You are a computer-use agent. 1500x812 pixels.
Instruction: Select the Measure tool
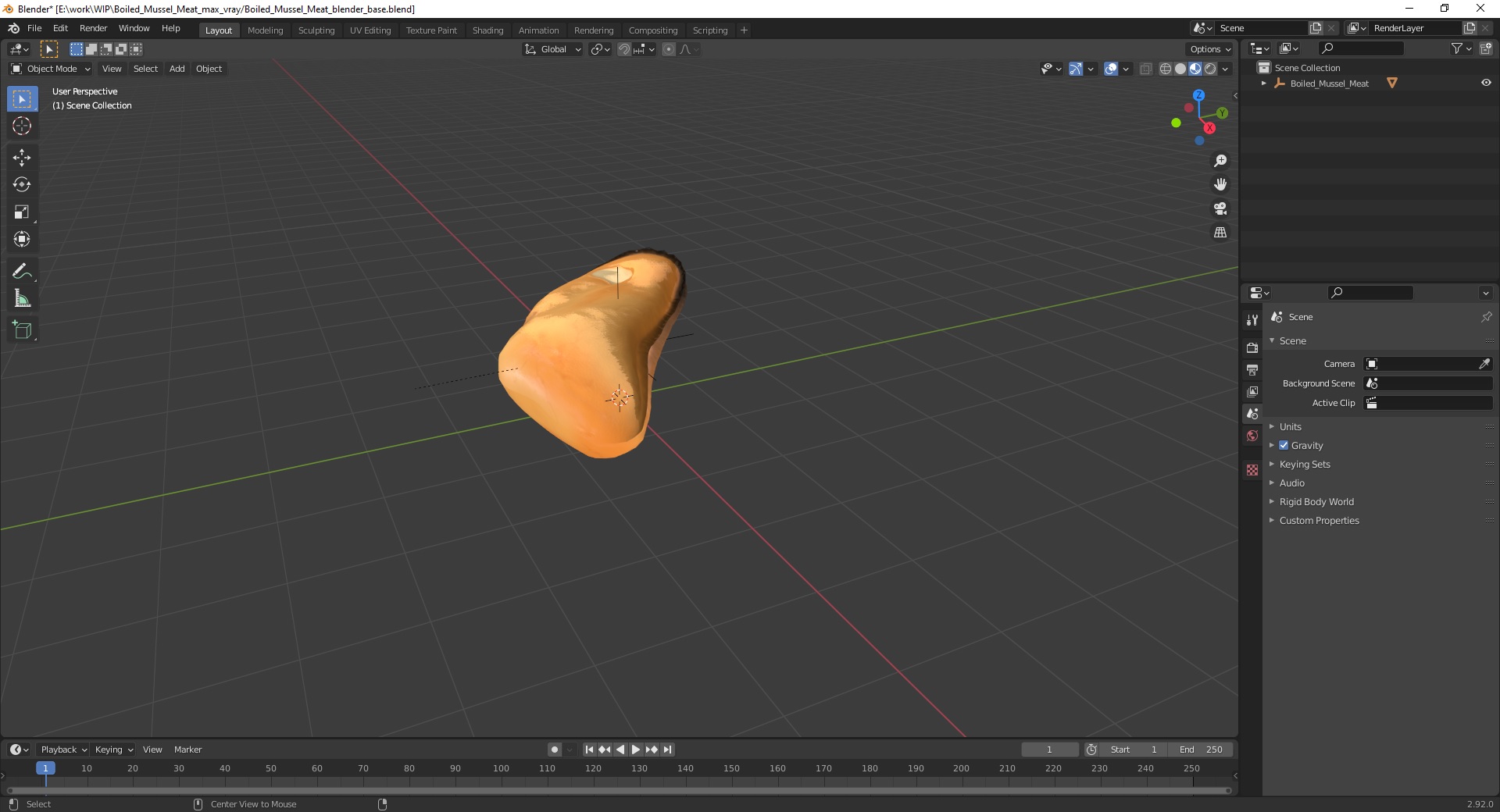[x=22, y=299]
